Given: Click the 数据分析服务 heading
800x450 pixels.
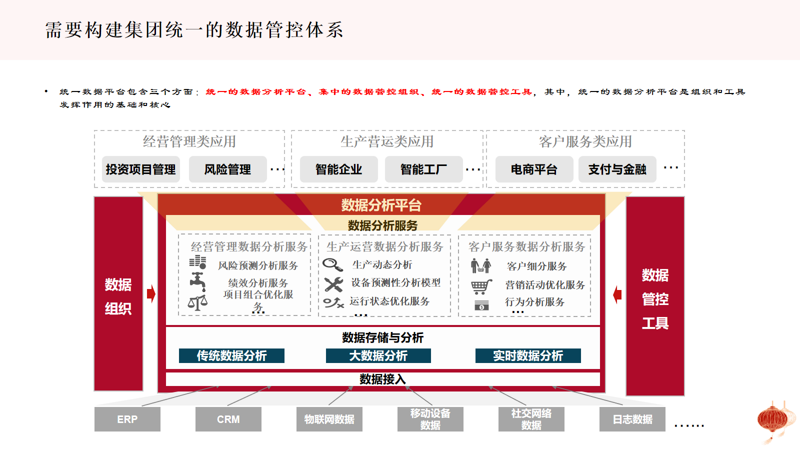Looking at the screenshot, I should pos(383,225).
